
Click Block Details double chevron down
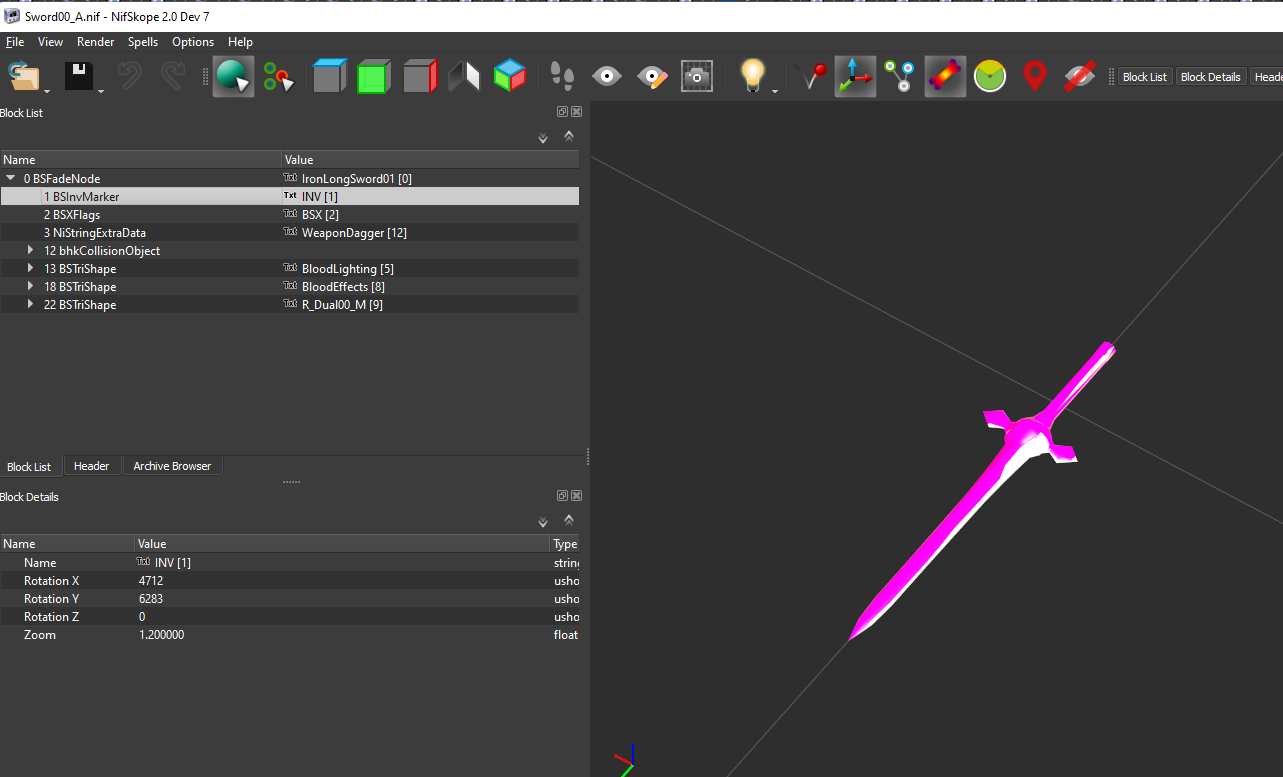click(x=543, y=522)
